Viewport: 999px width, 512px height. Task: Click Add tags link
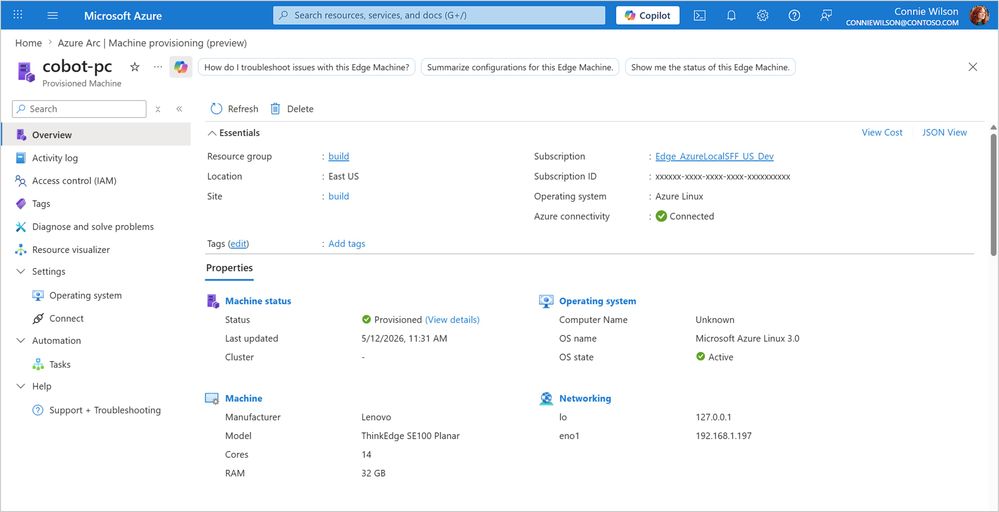347,243
